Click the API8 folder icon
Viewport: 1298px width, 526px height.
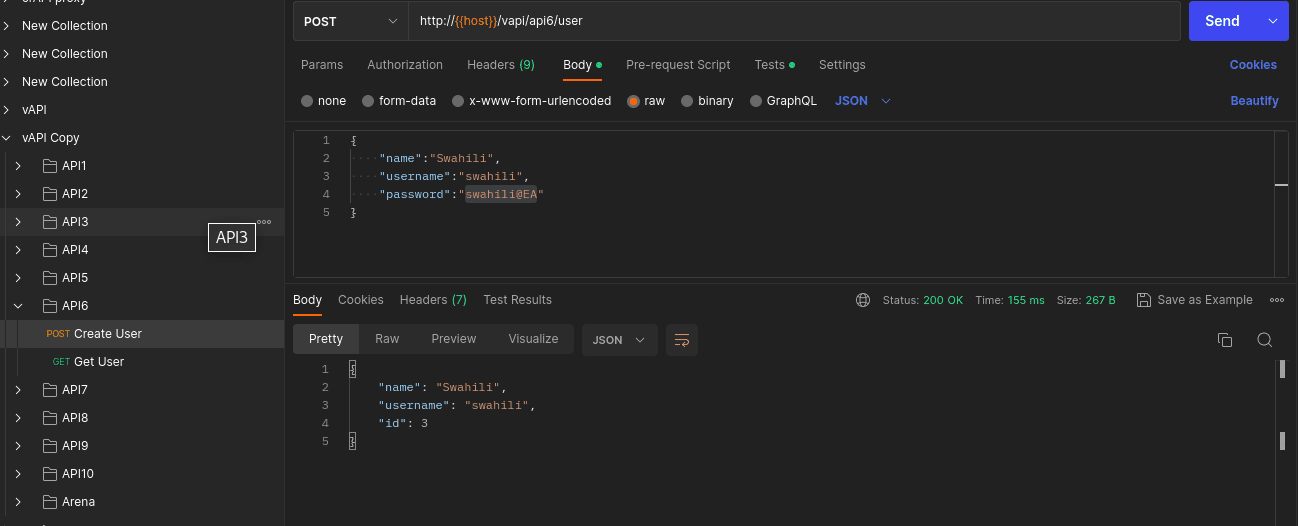pyautogui.click(x=49, y=418)
